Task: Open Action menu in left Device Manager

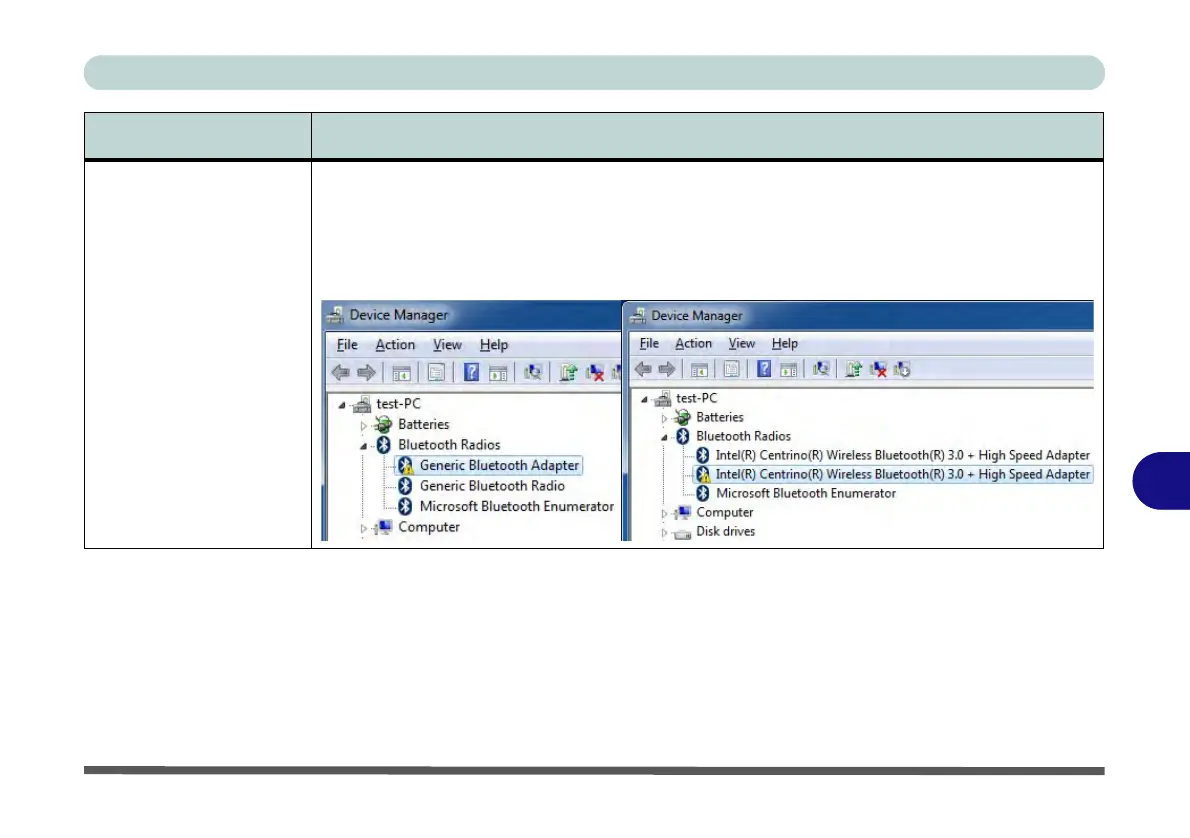Action: pyautogui.click(x=395, y=345)
